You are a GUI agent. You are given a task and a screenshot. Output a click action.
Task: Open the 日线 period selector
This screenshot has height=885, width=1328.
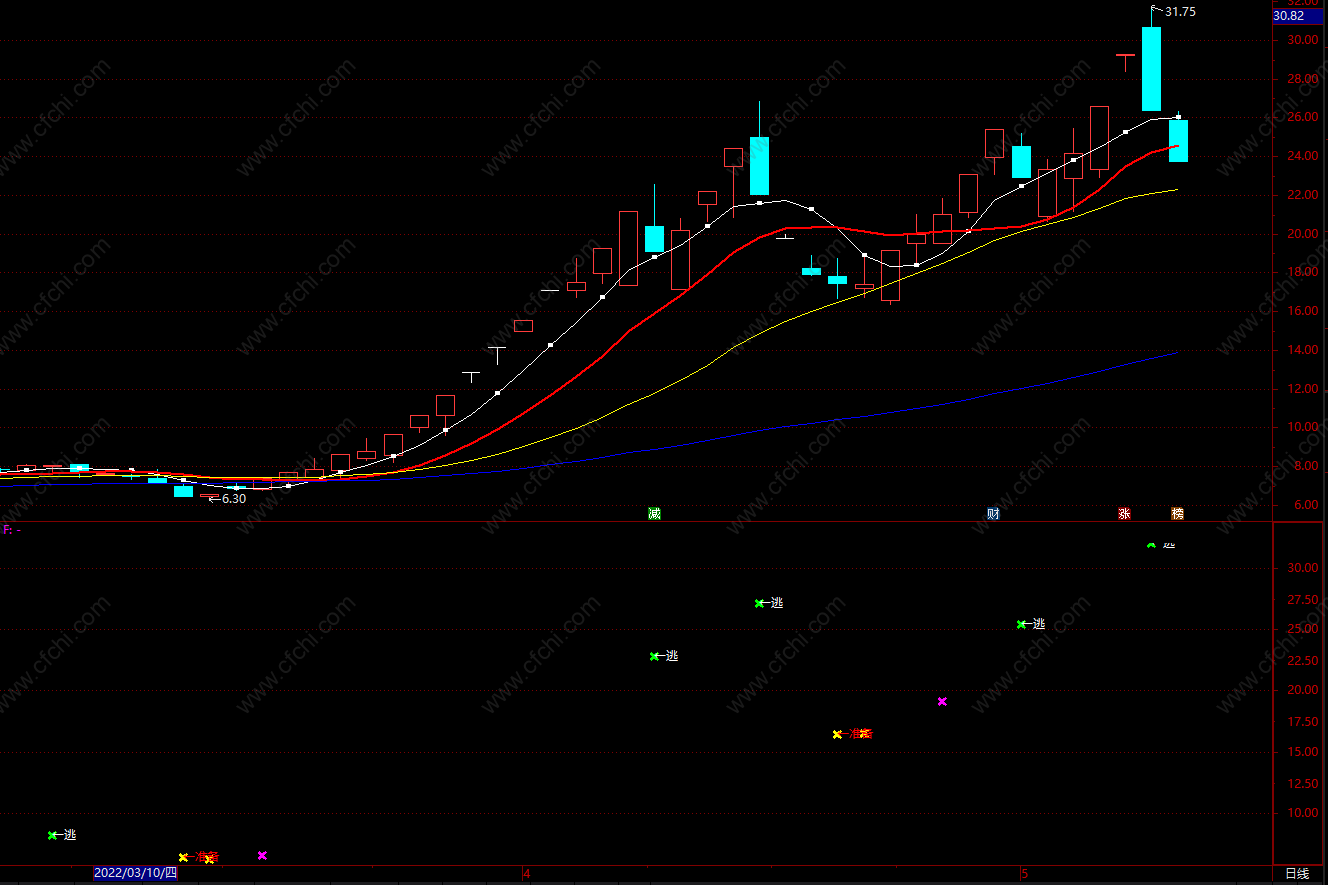(x=1296, y=874)
